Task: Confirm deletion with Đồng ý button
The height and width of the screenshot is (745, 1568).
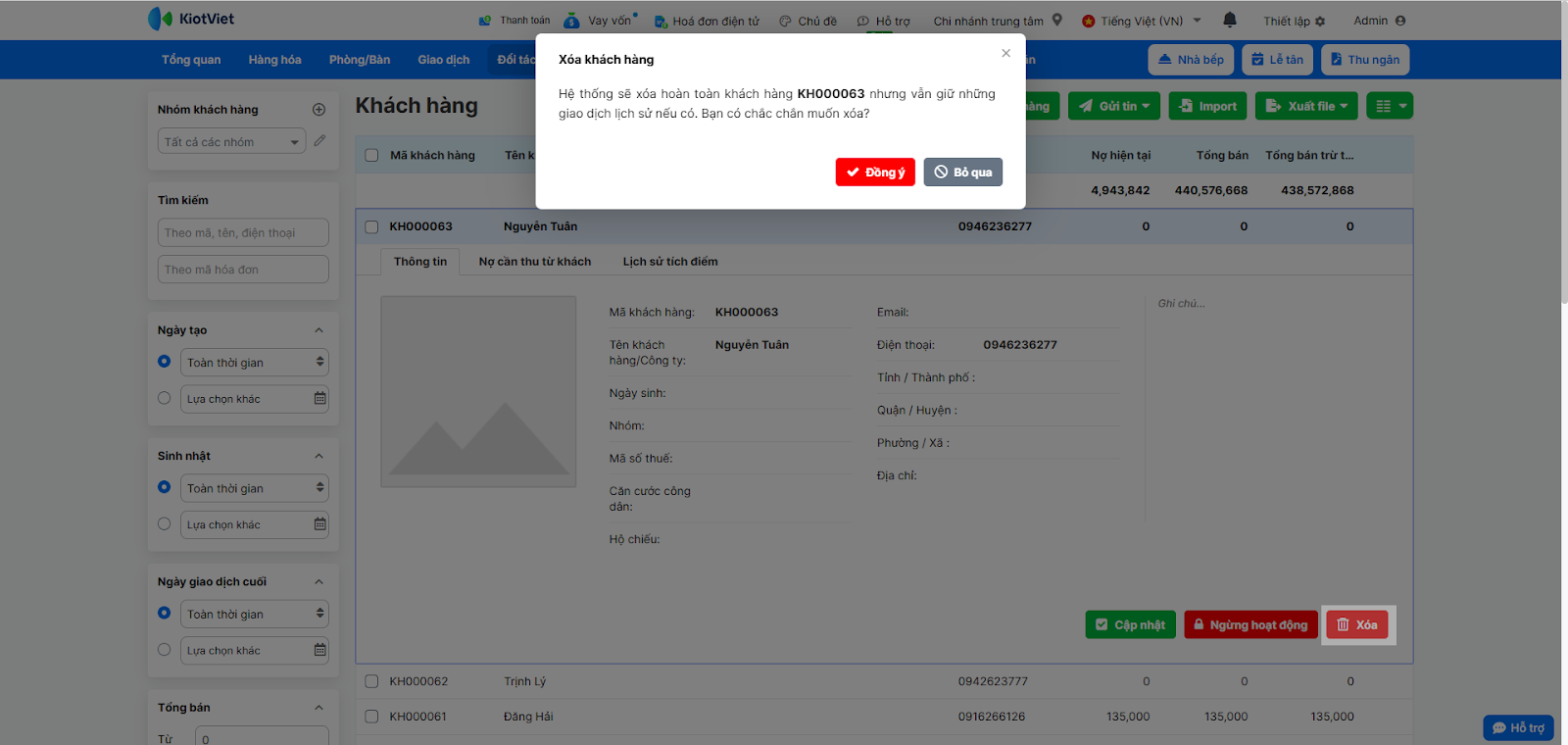Action: coord(875,173)
